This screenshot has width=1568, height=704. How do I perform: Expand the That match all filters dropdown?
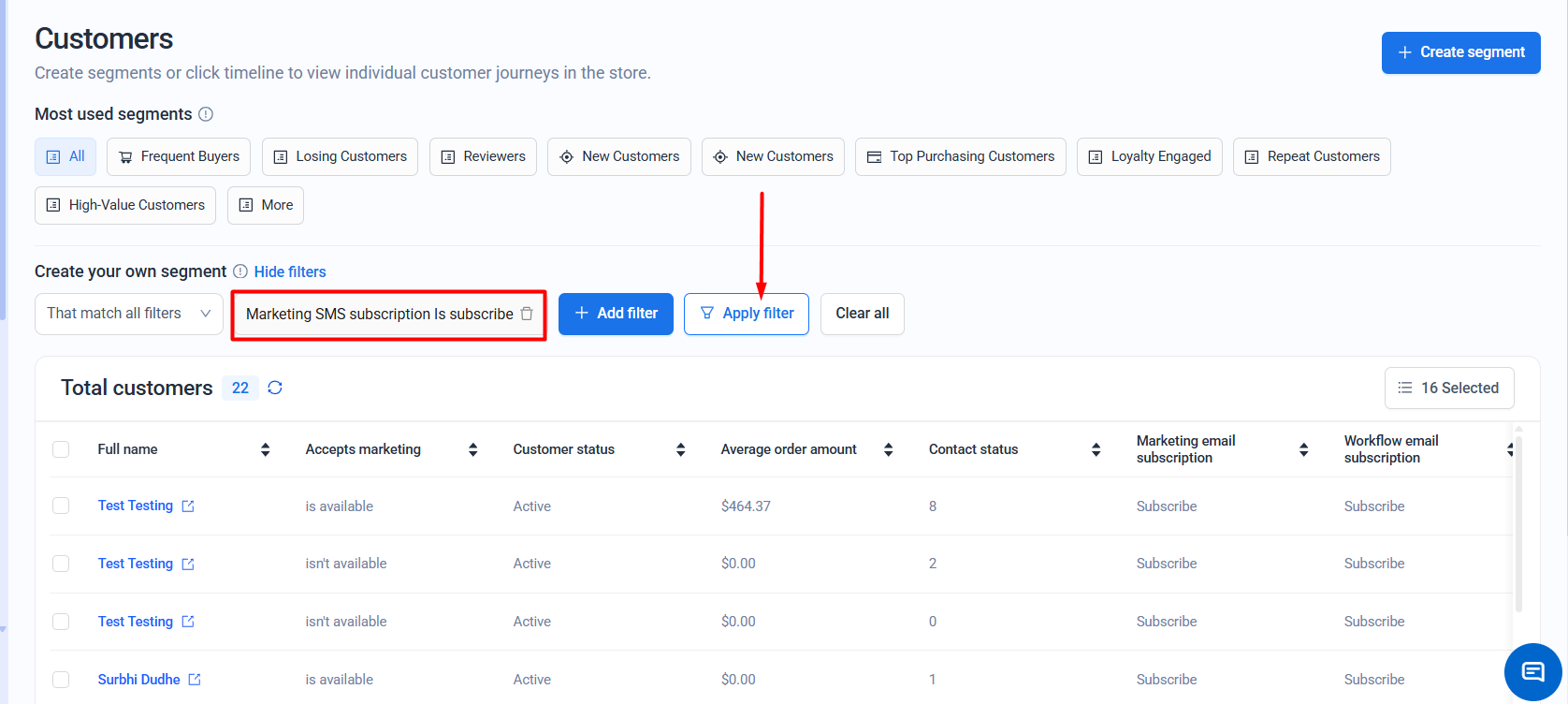pos(129,314)
